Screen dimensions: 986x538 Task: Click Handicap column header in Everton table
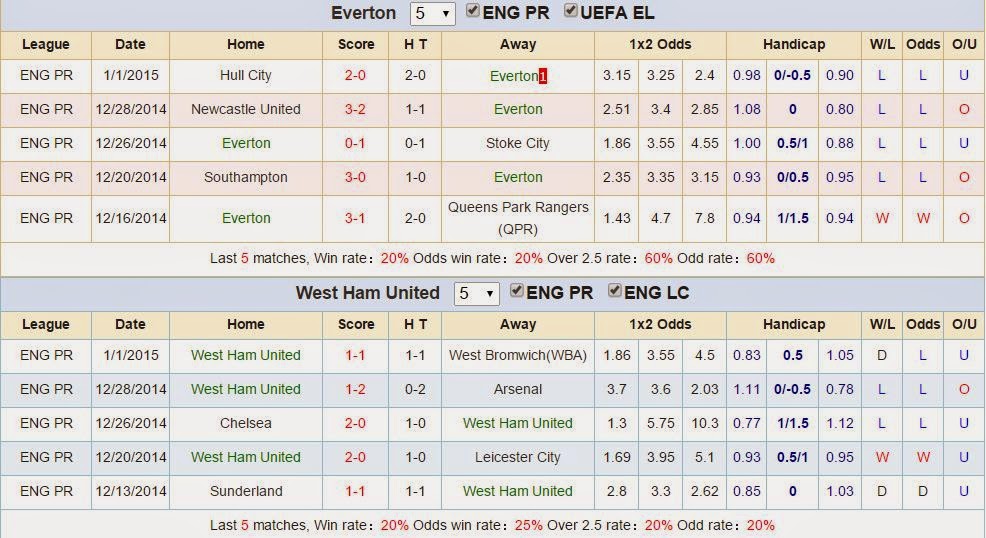pyautogui.click(x=794, y=44)
